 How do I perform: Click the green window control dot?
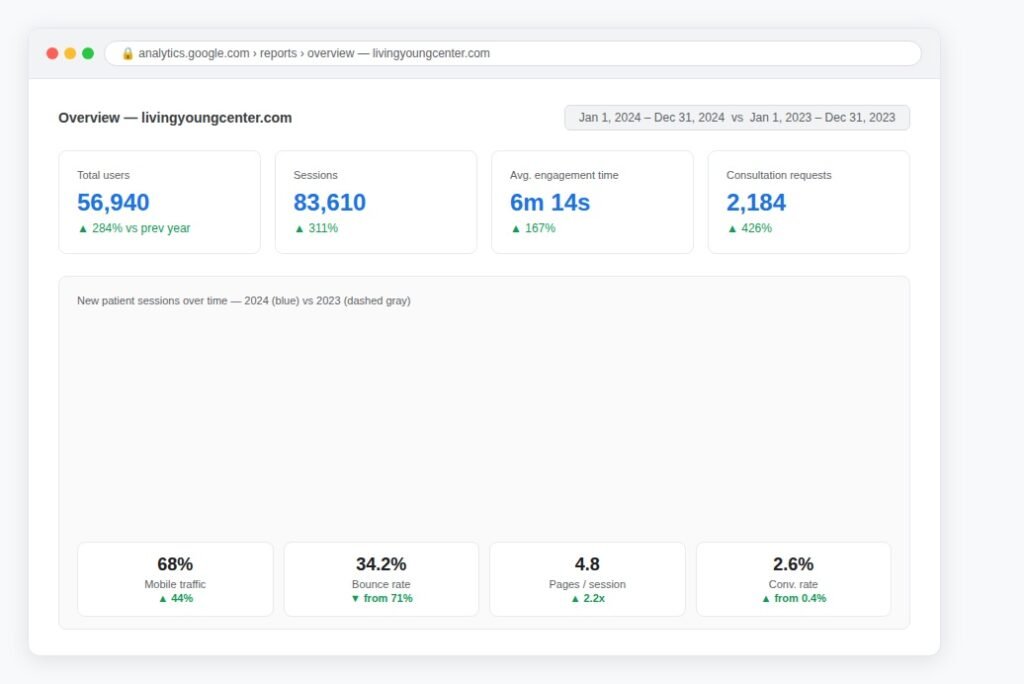point(88,54)
